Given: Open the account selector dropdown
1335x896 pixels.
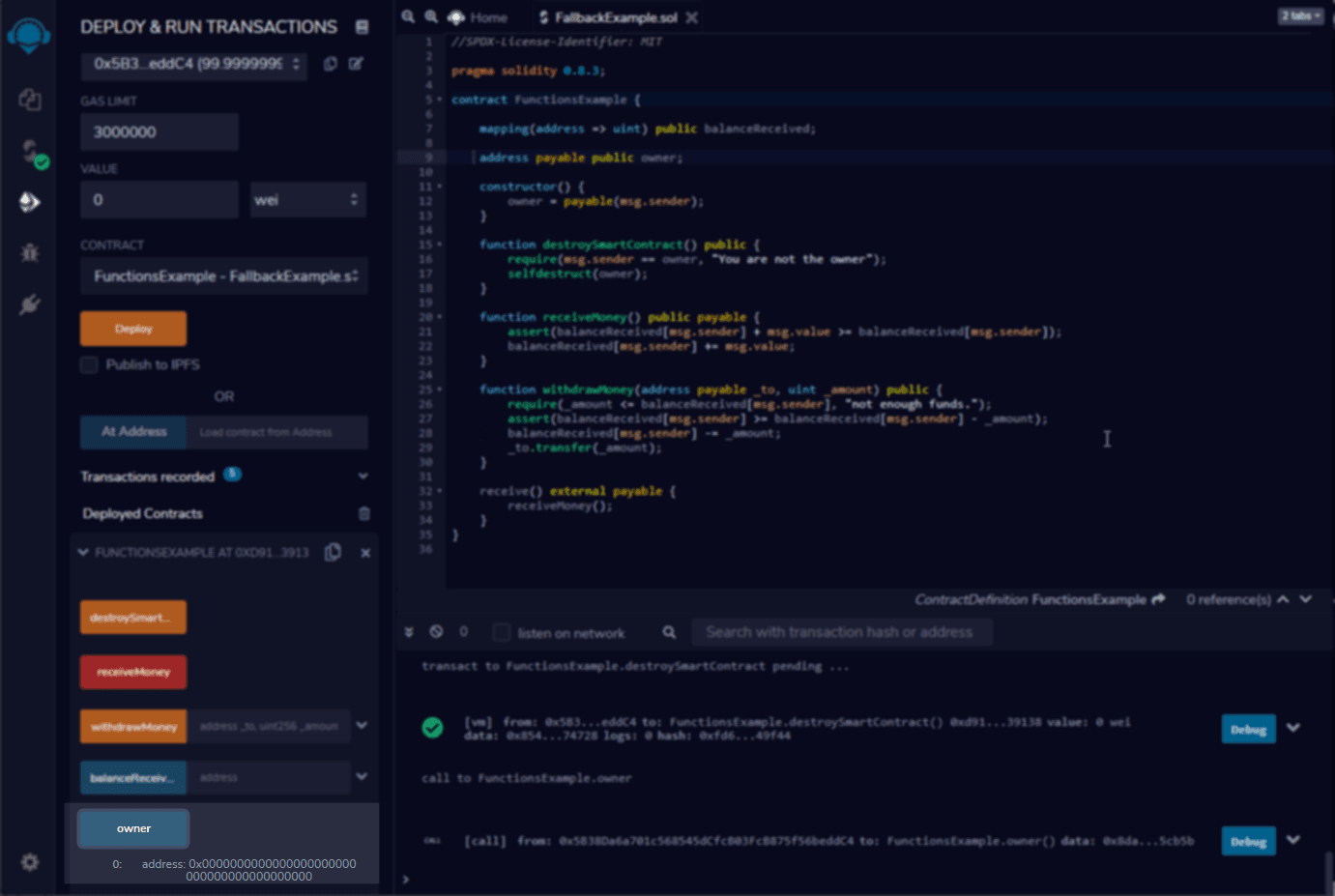Looking at the screenshot, I should point(193,64).
